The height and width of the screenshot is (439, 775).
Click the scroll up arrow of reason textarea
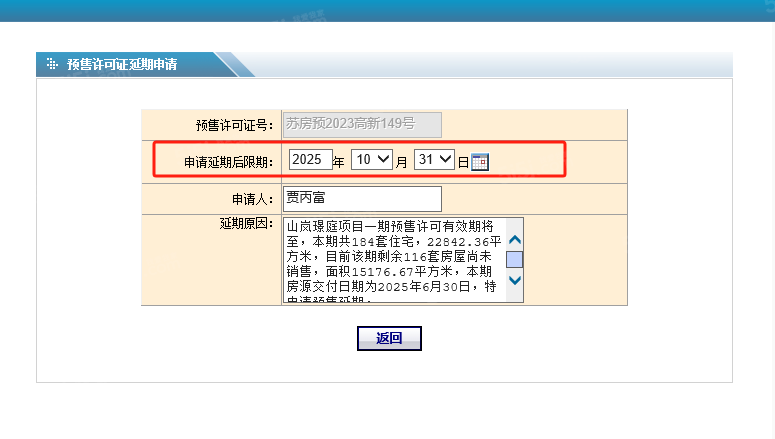pos(515,240)
